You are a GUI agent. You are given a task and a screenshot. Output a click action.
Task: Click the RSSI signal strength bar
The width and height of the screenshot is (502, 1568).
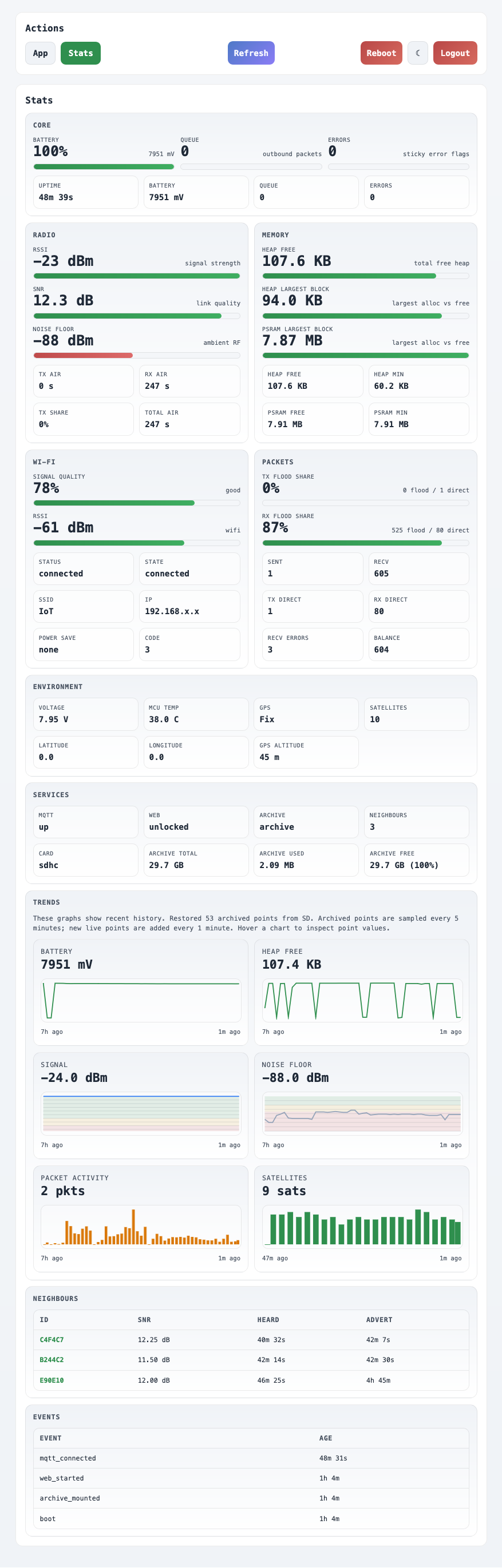pos(136,274)
